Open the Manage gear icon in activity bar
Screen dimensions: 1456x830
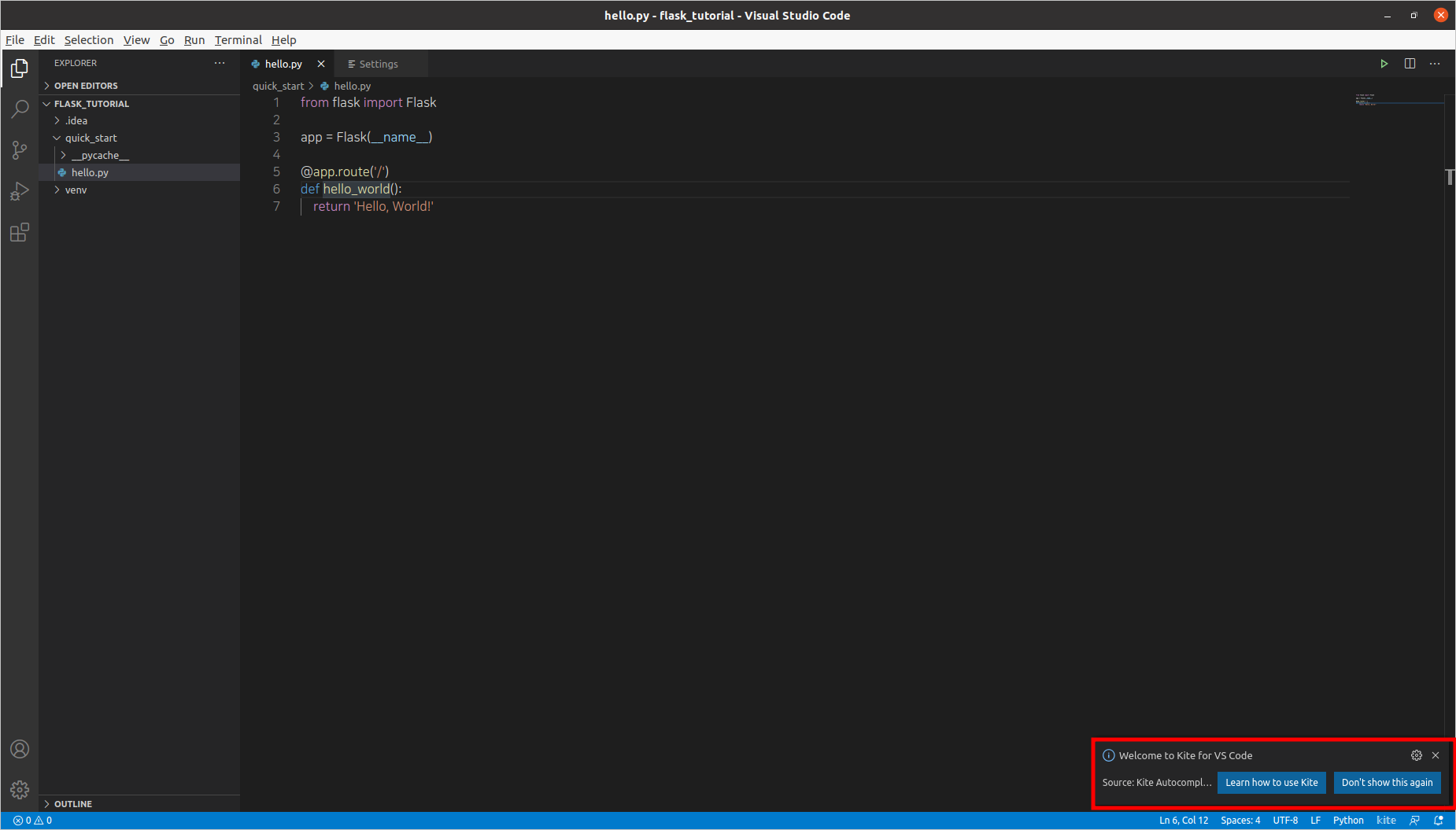(20, 790)
